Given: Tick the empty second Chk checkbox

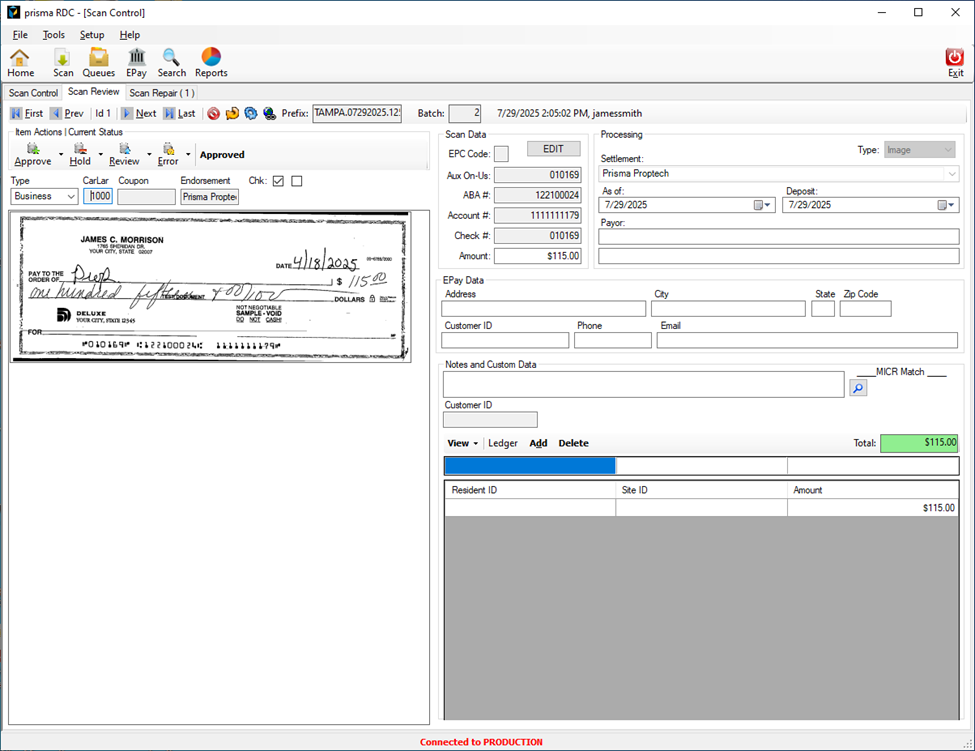Looking at the screenshot, I should (x=296, y=181).
